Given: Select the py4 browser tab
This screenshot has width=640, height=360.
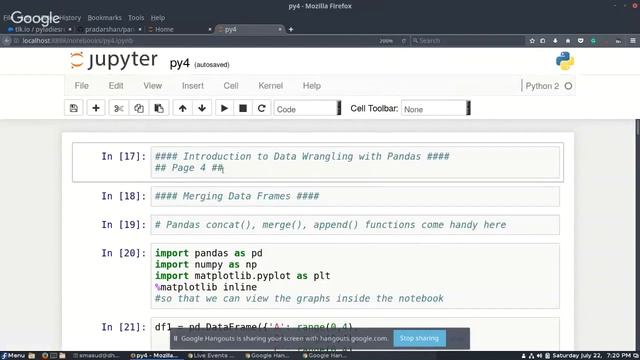Looking at the screenshot, I should pyautogui.click(x=249, y=29).
